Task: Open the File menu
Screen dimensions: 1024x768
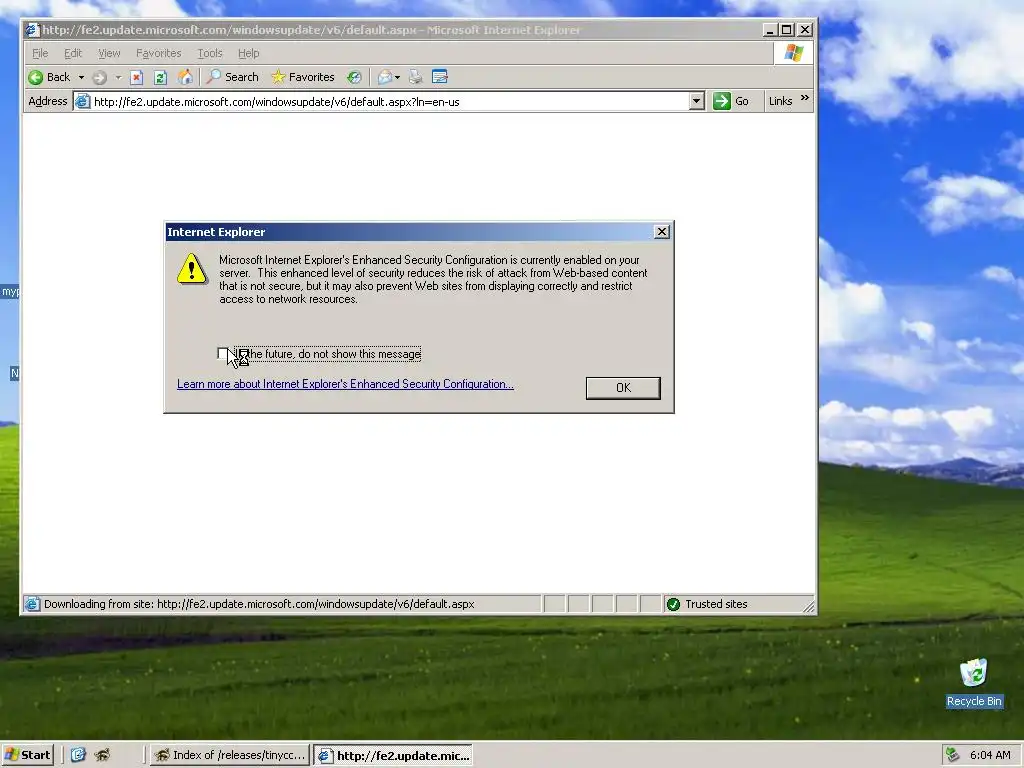Action: click(40, 54)
